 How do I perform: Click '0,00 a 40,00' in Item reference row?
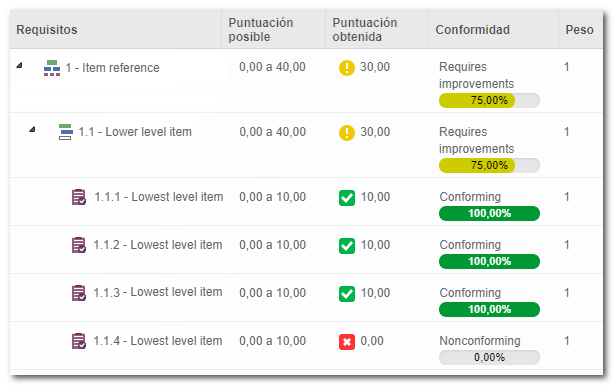(x=272, y=67)
